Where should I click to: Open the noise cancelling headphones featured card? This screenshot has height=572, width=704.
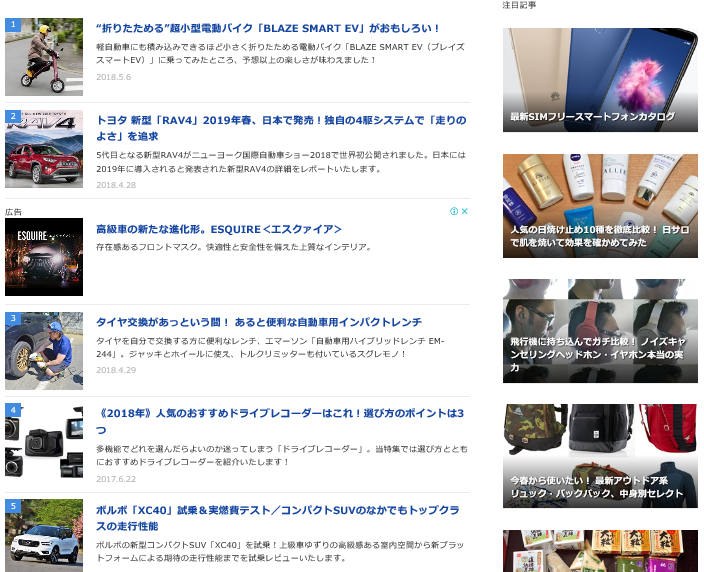point(600,331)
